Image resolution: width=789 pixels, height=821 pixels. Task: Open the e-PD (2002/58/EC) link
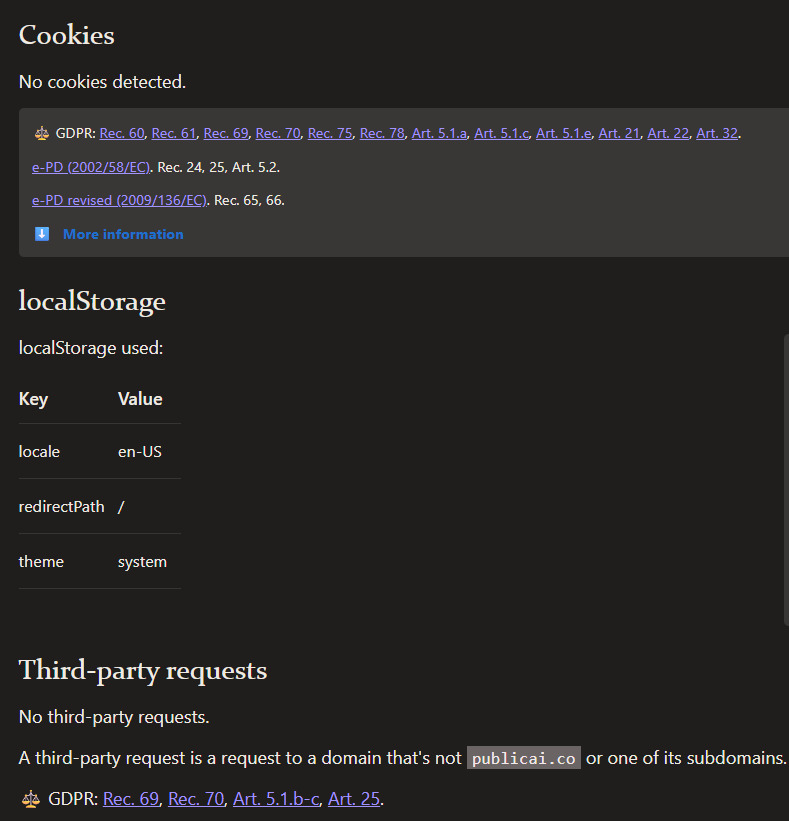coord(91,167)
